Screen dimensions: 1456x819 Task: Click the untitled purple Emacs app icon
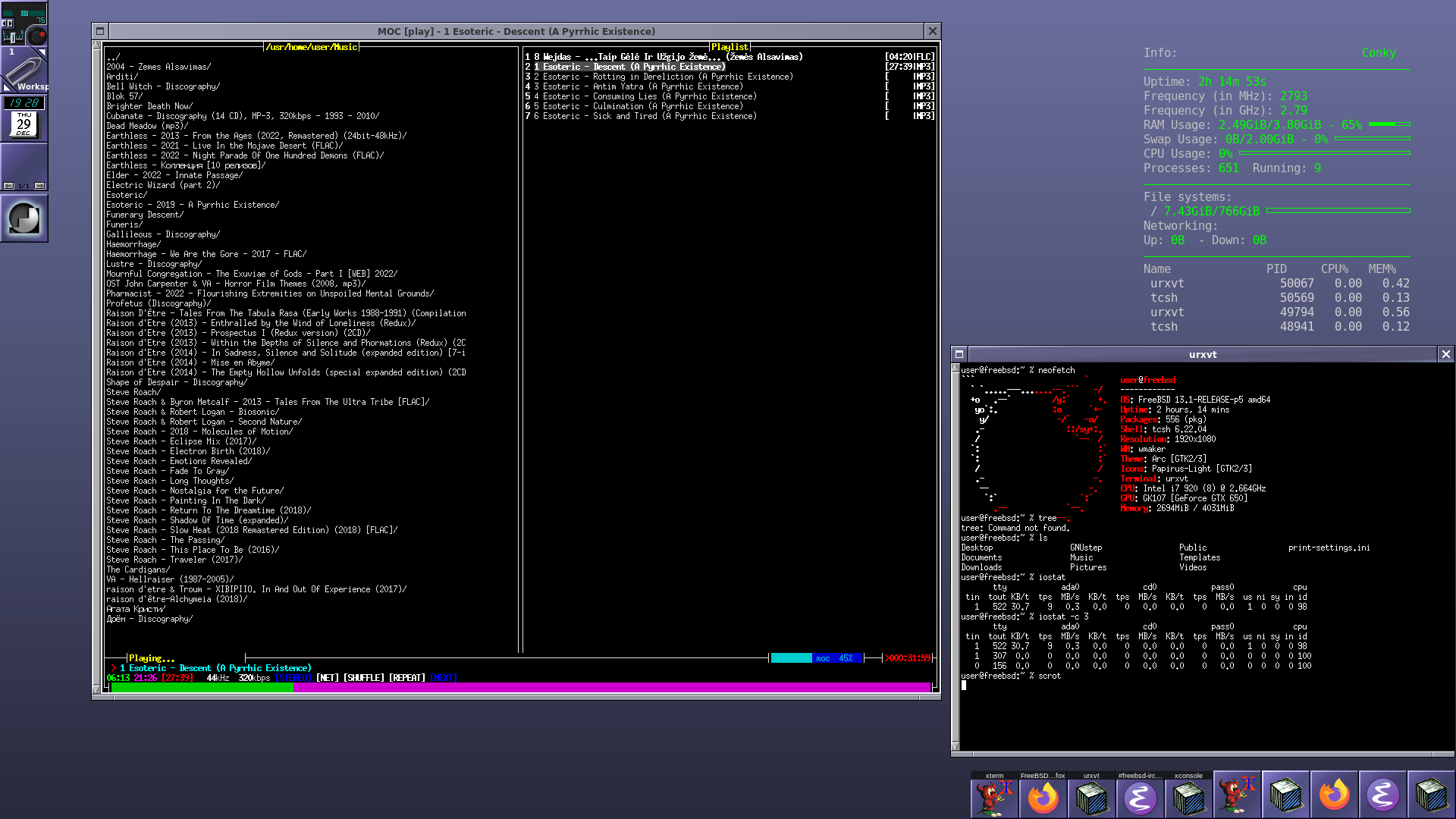click(1382, 795)
